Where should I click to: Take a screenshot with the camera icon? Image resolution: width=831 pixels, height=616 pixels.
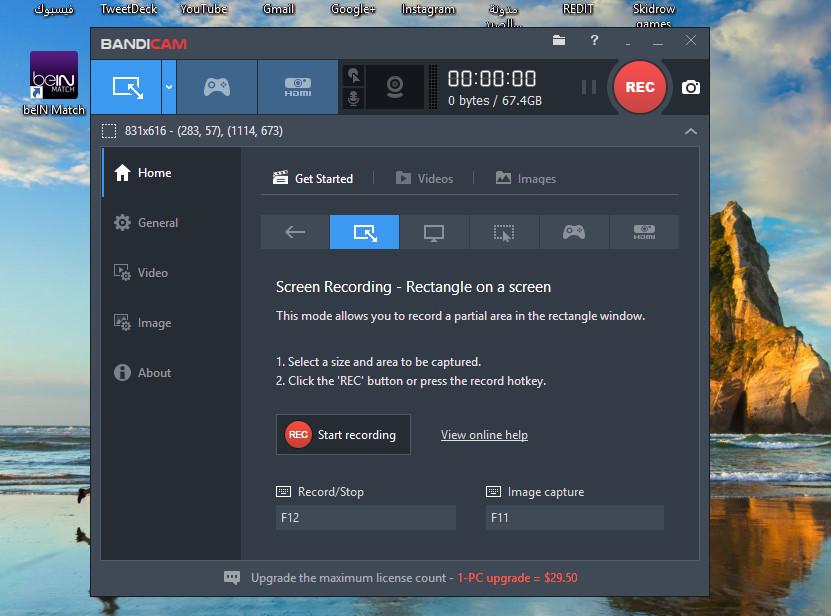coord(691,87)
